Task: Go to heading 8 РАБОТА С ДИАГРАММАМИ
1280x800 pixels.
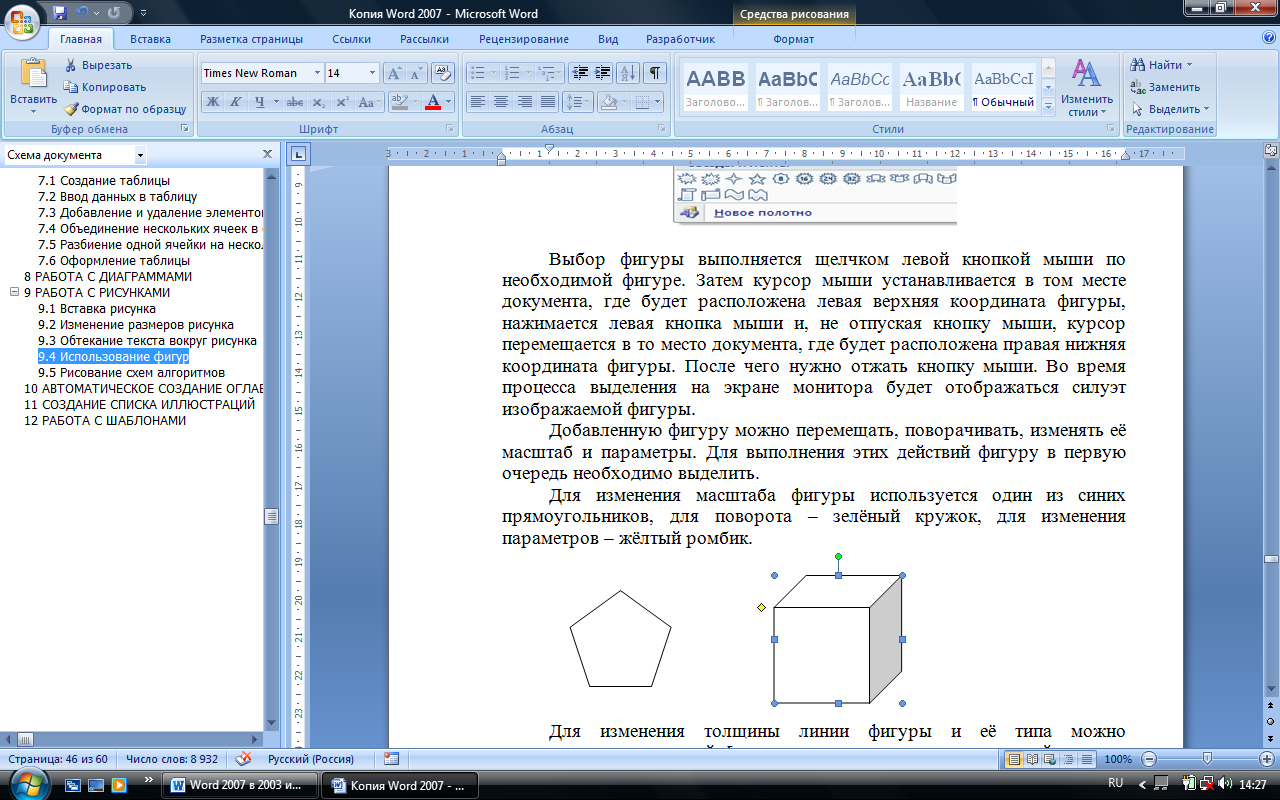Action: [x=108, y=277]
